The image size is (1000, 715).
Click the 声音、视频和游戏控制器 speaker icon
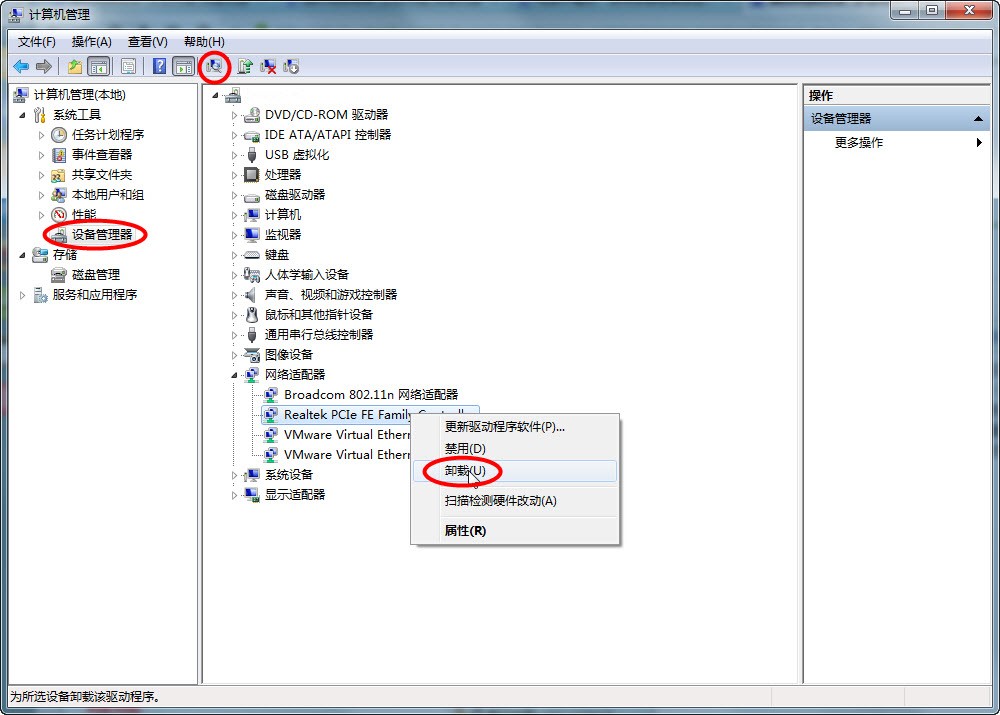point(251,295)
